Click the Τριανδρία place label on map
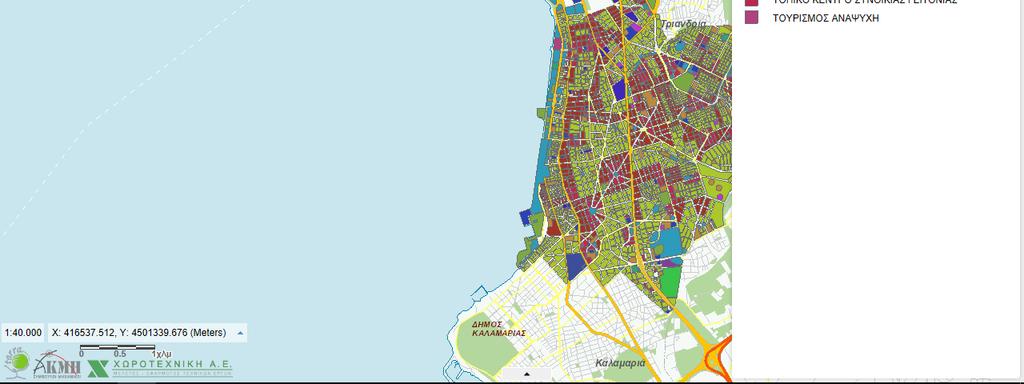1024x384 pixels. click(x=683, y=24)
